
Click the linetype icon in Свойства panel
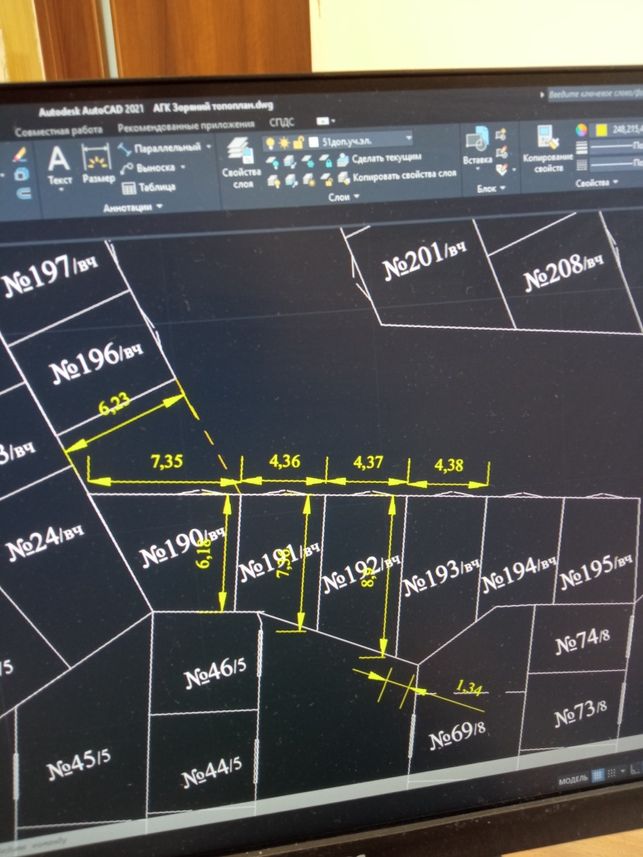tap(582, 165)
